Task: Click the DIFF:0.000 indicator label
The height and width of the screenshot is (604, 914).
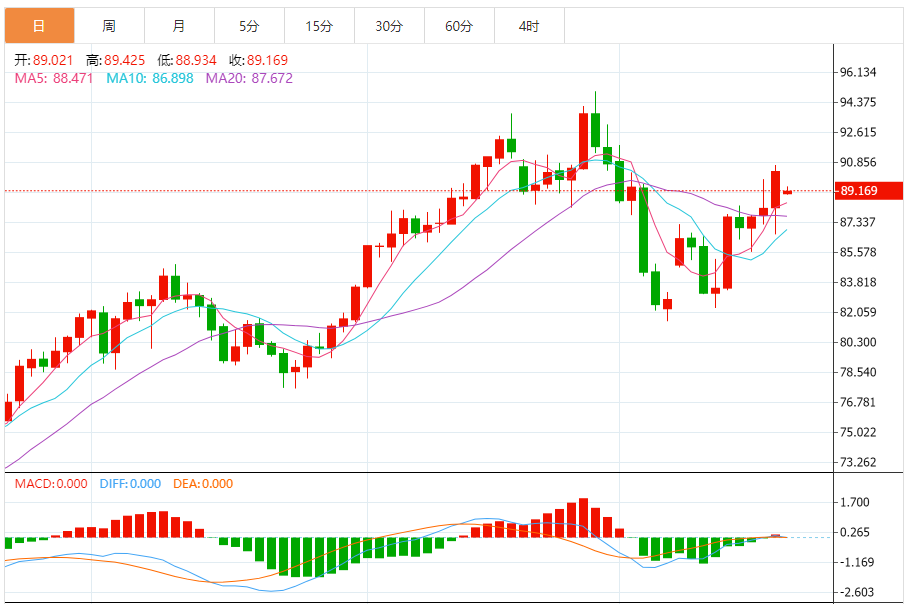Action: coord(130,484)
